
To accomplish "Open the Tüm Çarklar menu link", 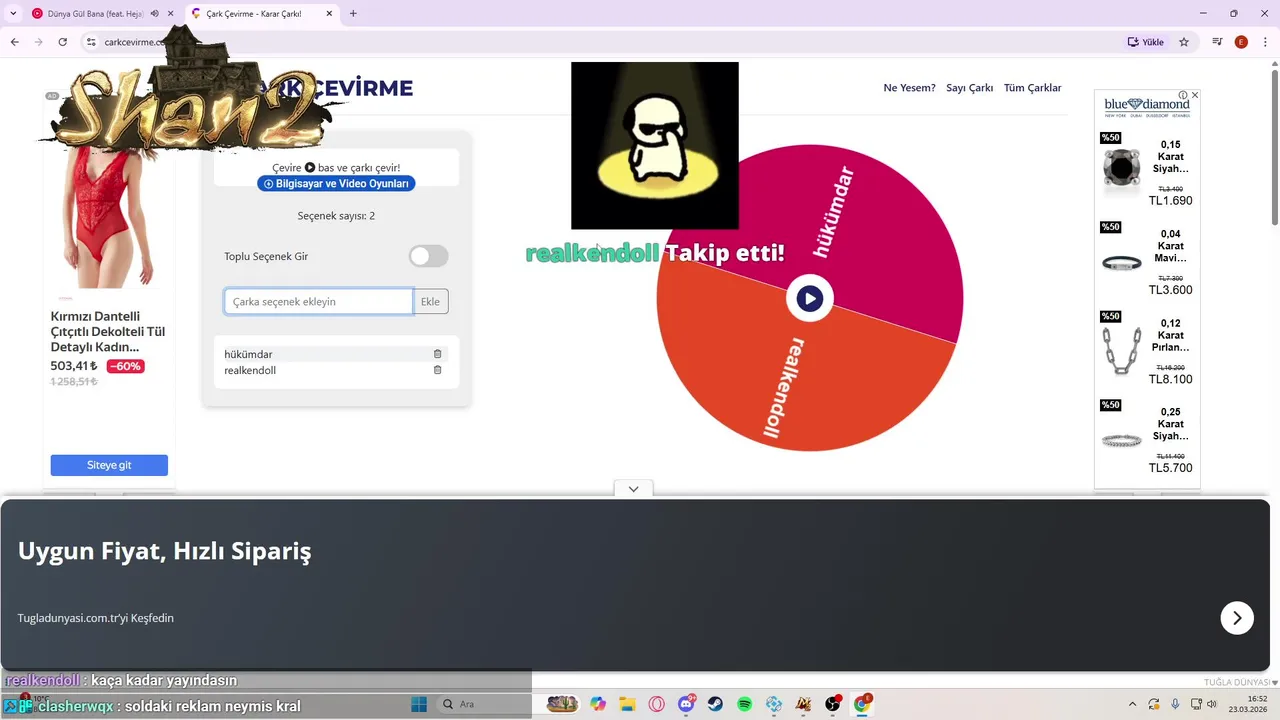I will pyautogui.click(x=1032, y=88).
